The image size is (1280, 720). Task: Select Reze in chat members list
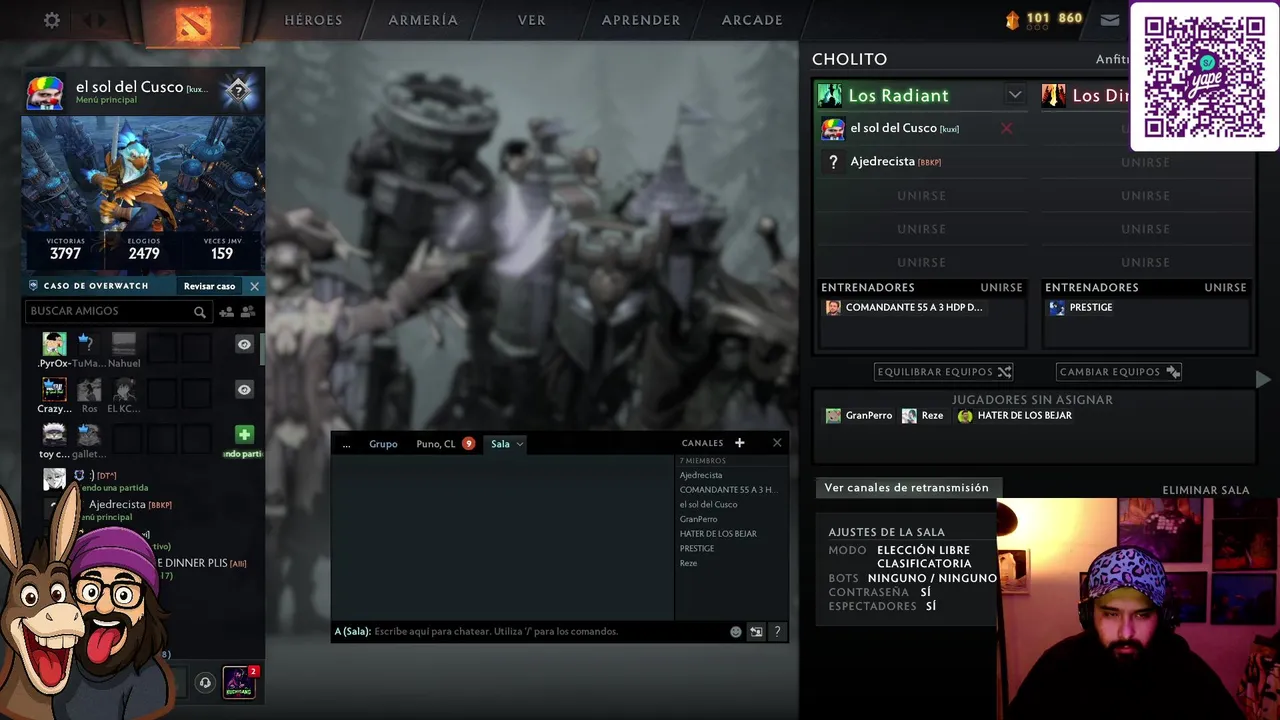[688, 563]
